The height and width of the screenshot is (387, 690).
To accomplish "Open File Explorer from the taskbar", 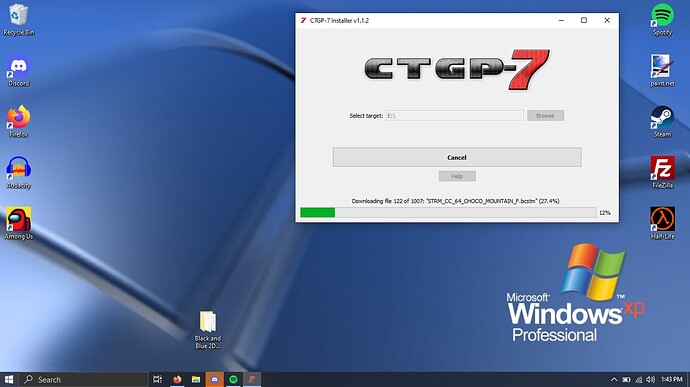I will tap(196, 380).
